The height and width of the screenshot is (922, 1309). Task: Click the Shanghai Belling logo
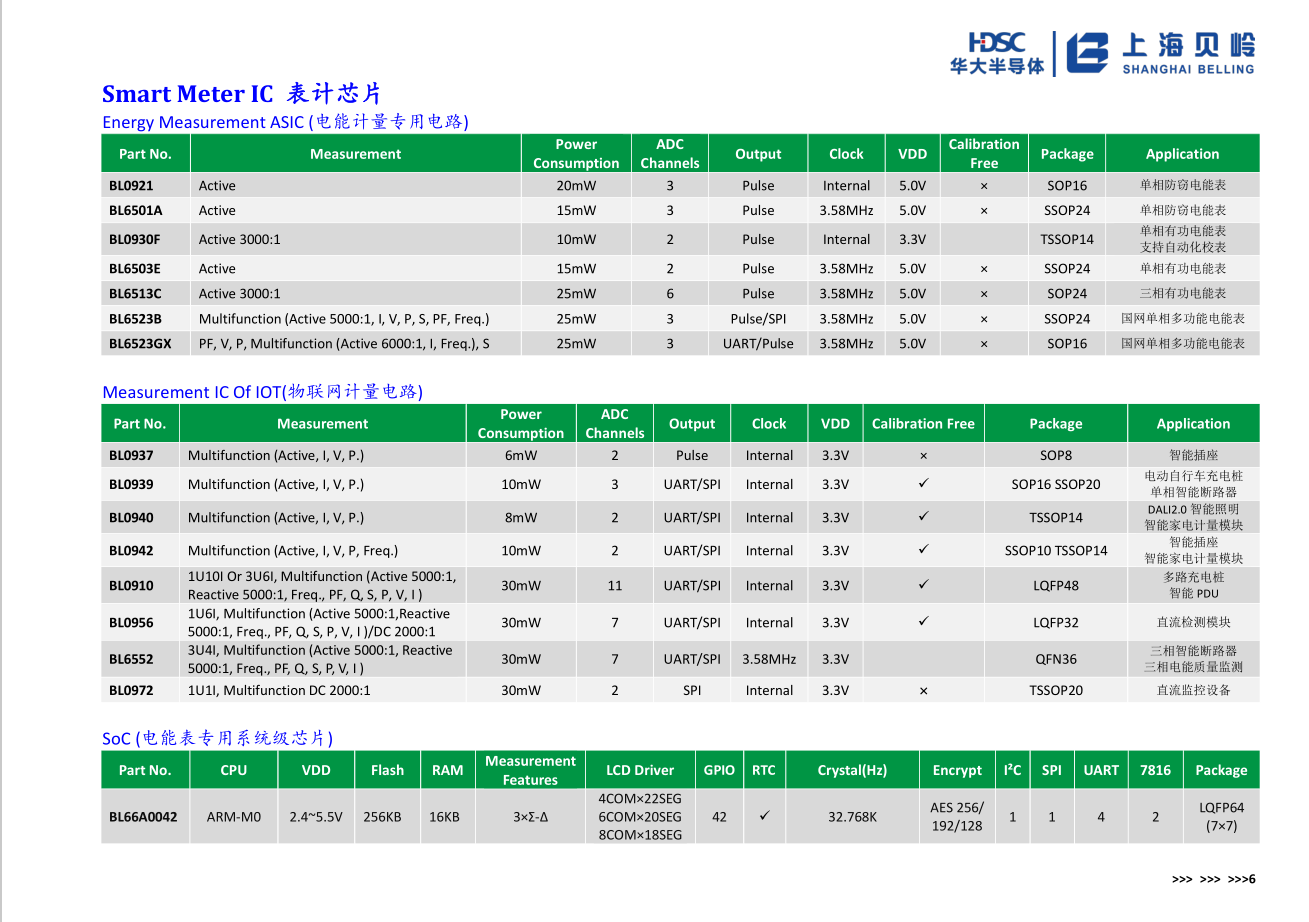pyautogui.click(x=1159, y=53)
